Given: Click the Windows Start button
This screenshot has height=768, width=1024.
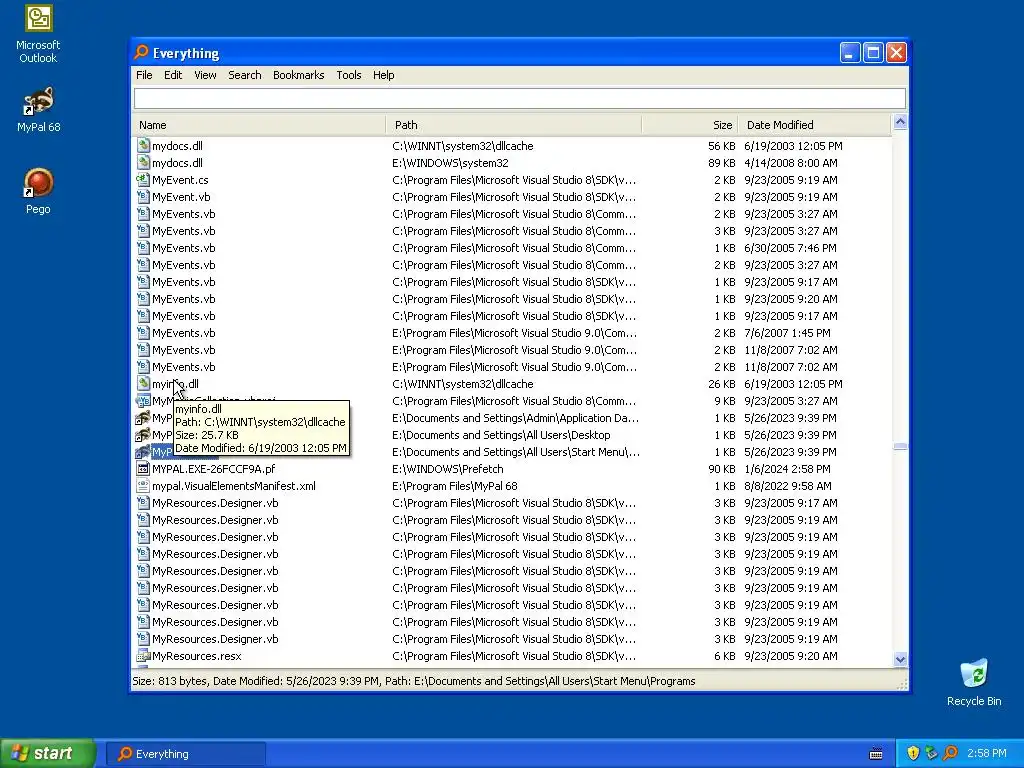Looking at the screenshot, I should tap(48, 754).
